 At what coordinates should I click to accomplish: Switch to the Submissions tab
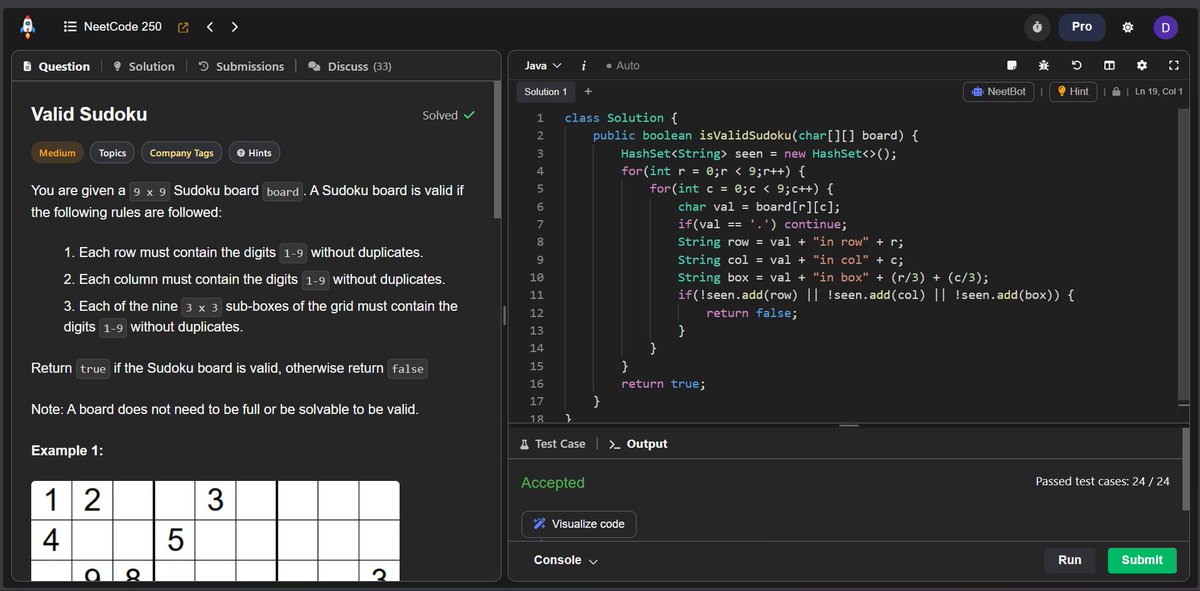pos(241,66)
